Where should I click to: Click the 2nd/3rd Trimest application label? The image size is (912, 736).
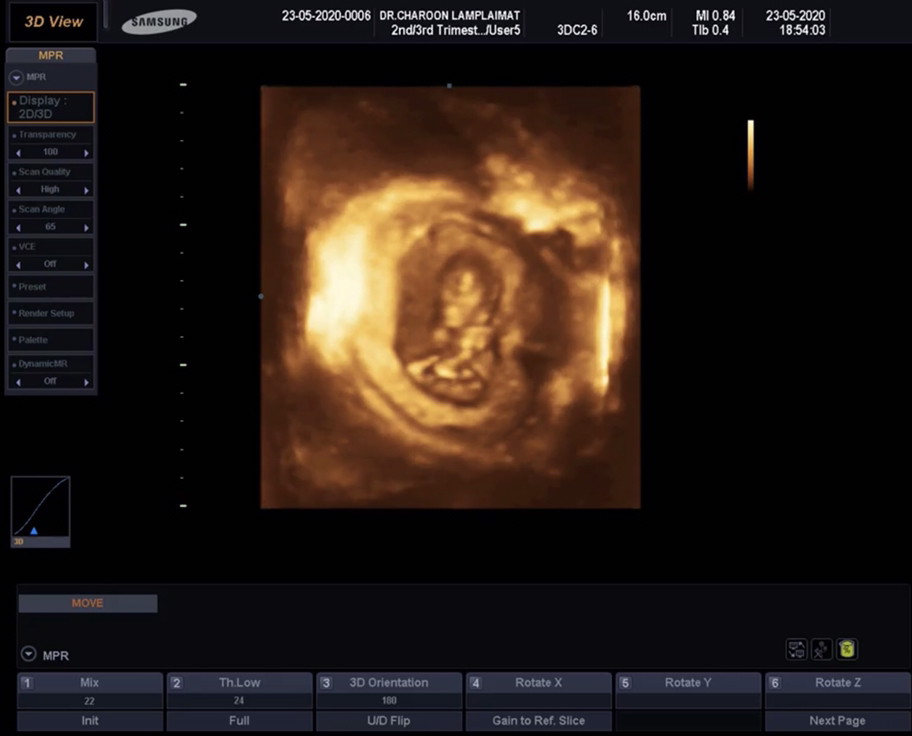point(455,30)
